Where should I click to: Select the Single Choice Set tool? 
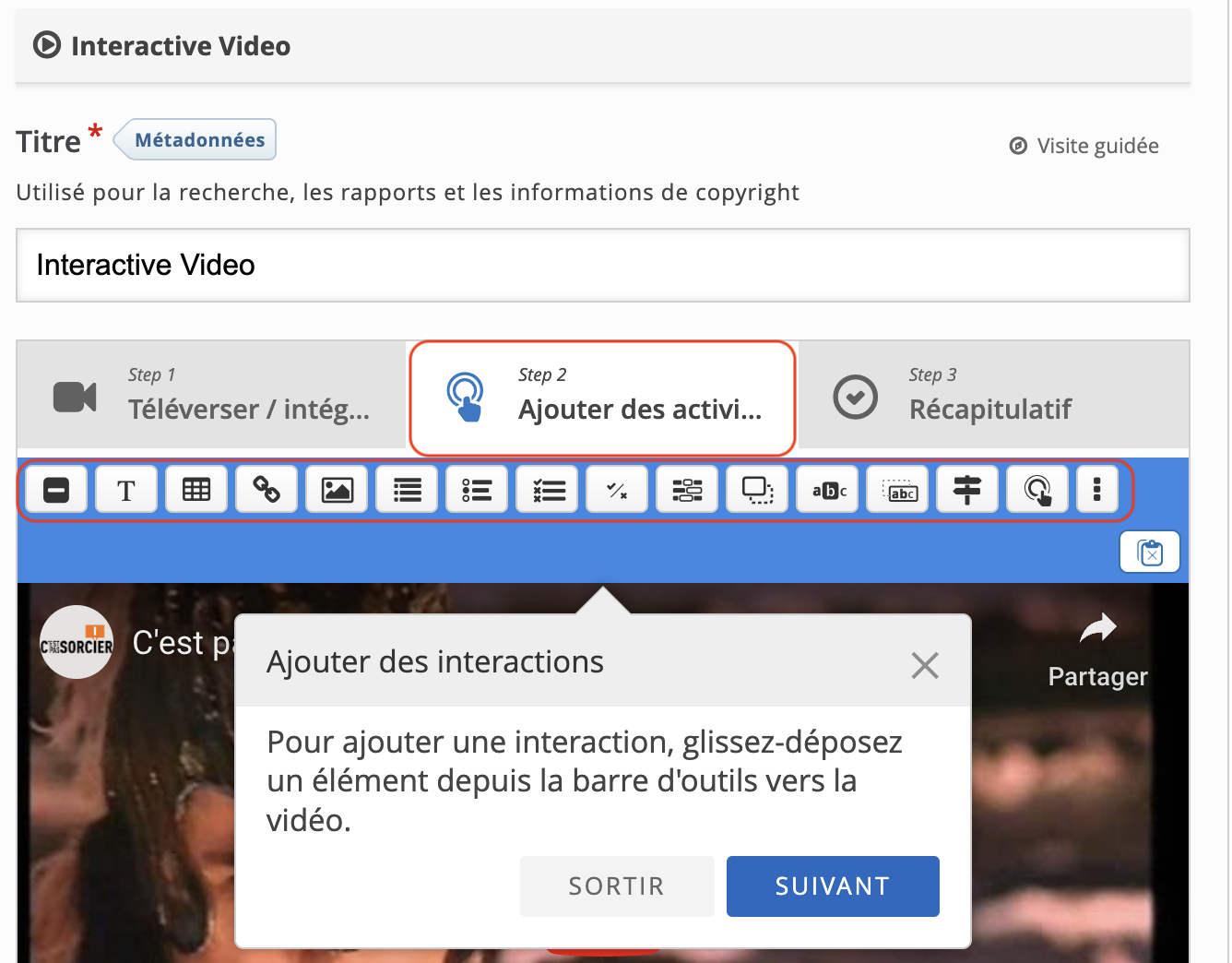pyautogui.click(x=477, y=490)
